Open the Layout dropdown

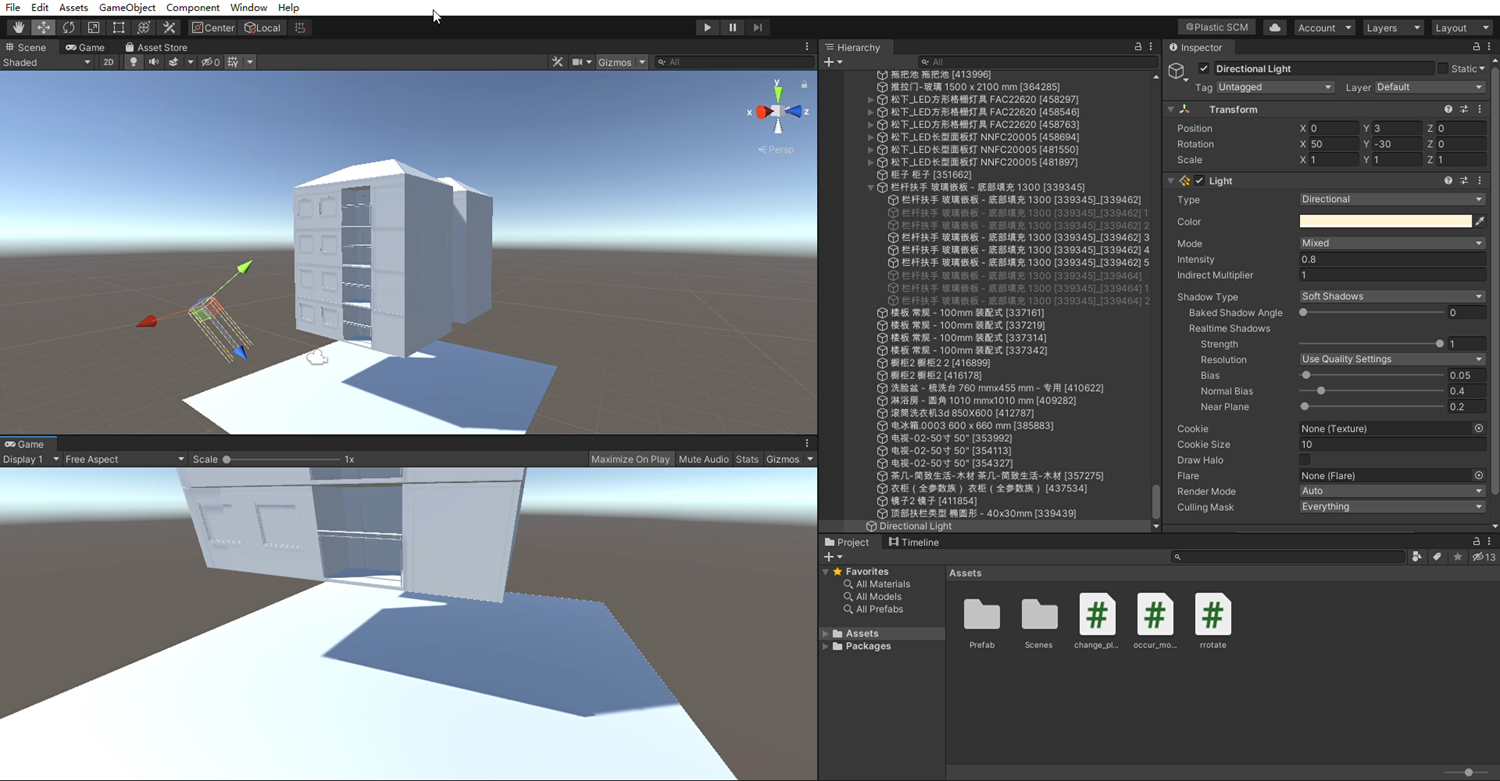click(1462, 28)
